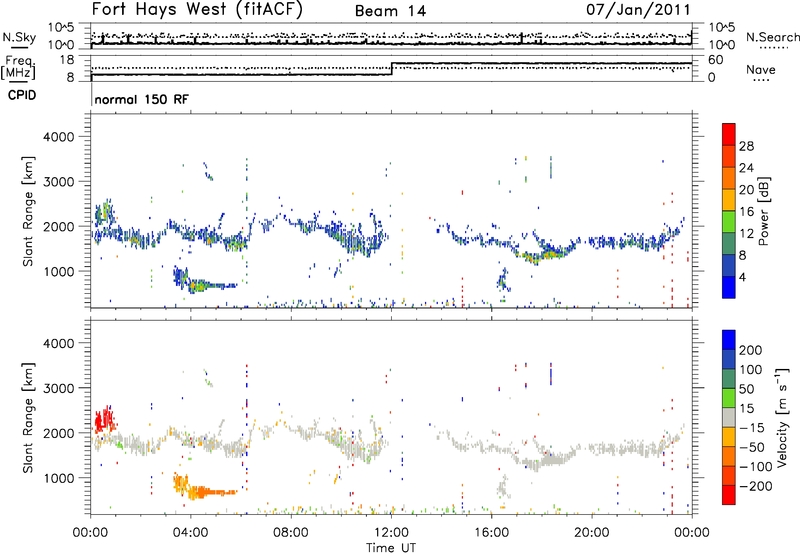
Task: Click the velocity panel 'Slant Range [km]' label
Action: [28, 417]
